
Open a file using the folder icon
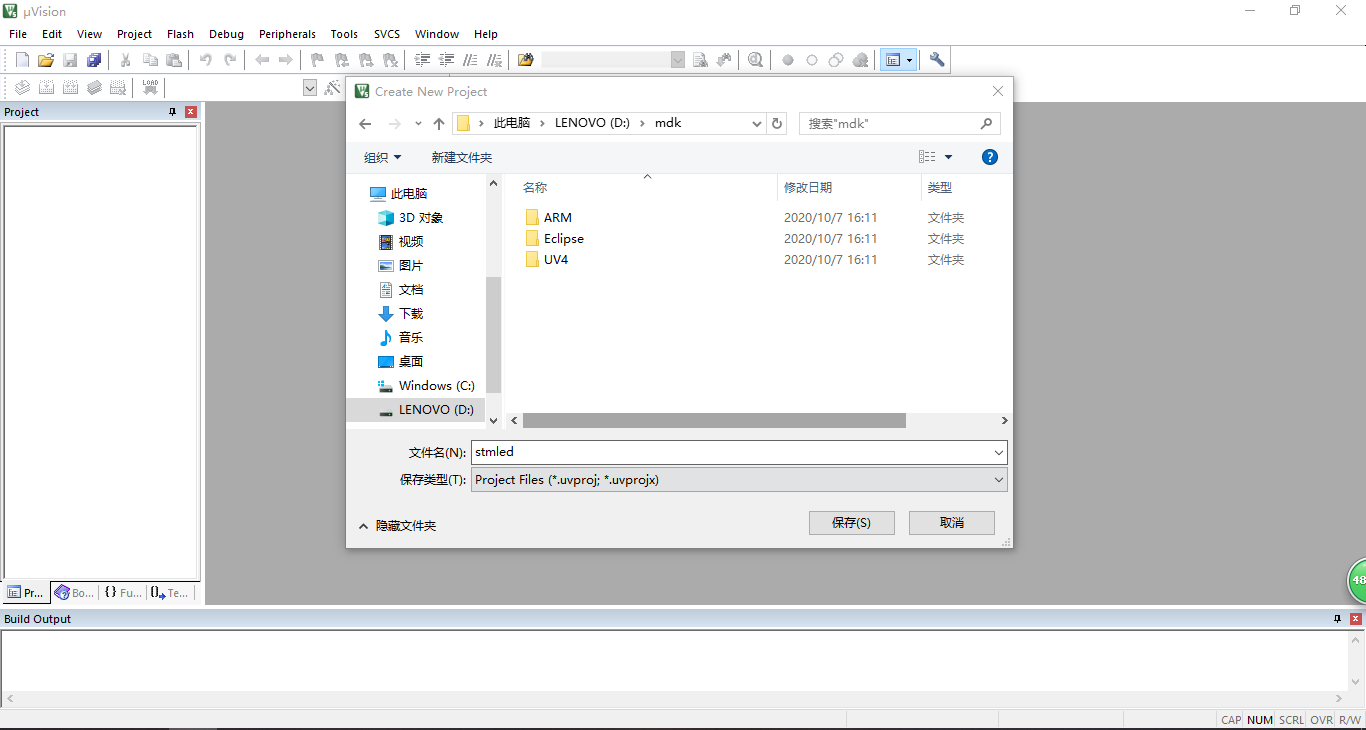[x=46, y=60]
